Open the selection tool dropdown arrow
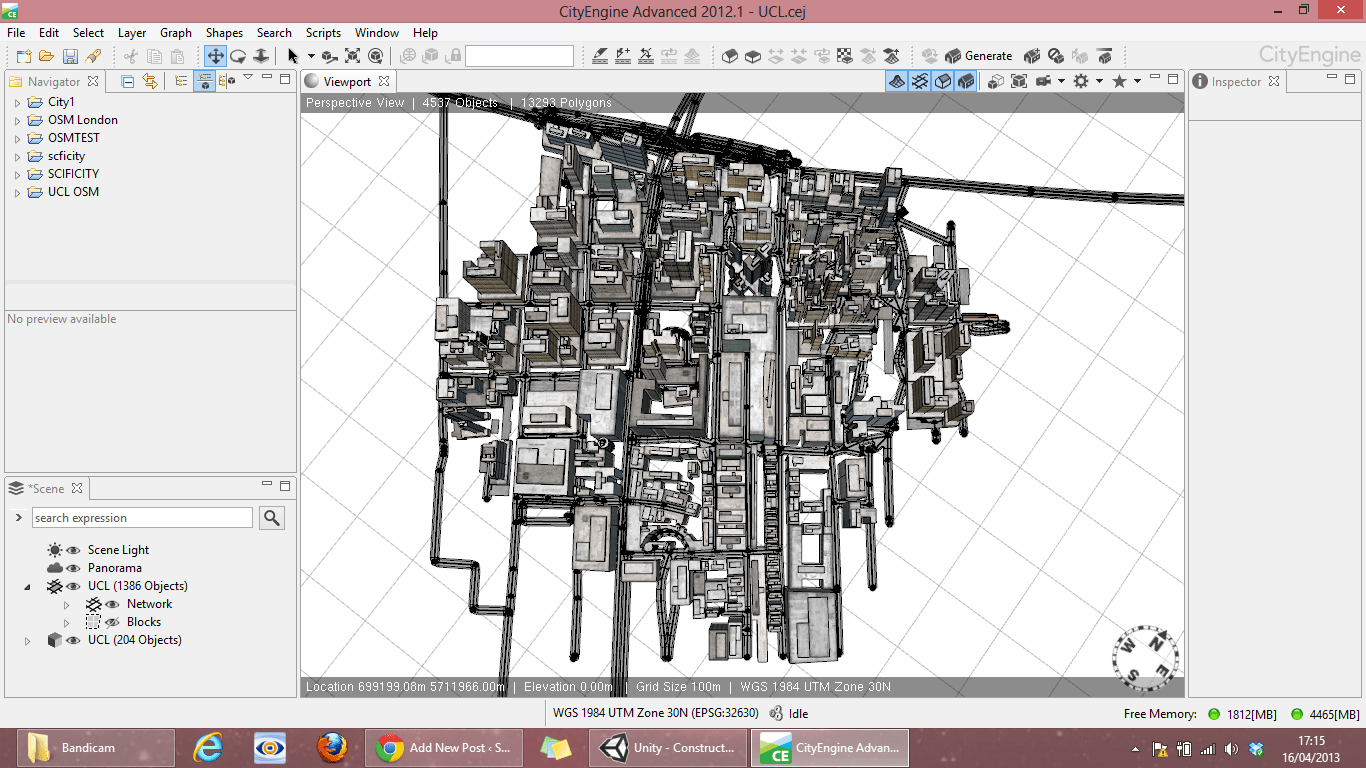1366x768 pixels. tap(311, 56)
